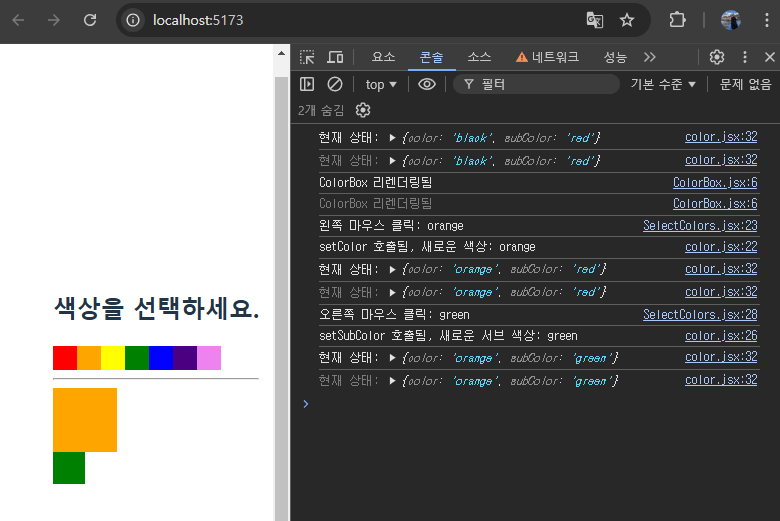This screenshot has height=521, width=780.
Task: Open the SelectColors.jsx:23 source link
Action: coord(700,225)
